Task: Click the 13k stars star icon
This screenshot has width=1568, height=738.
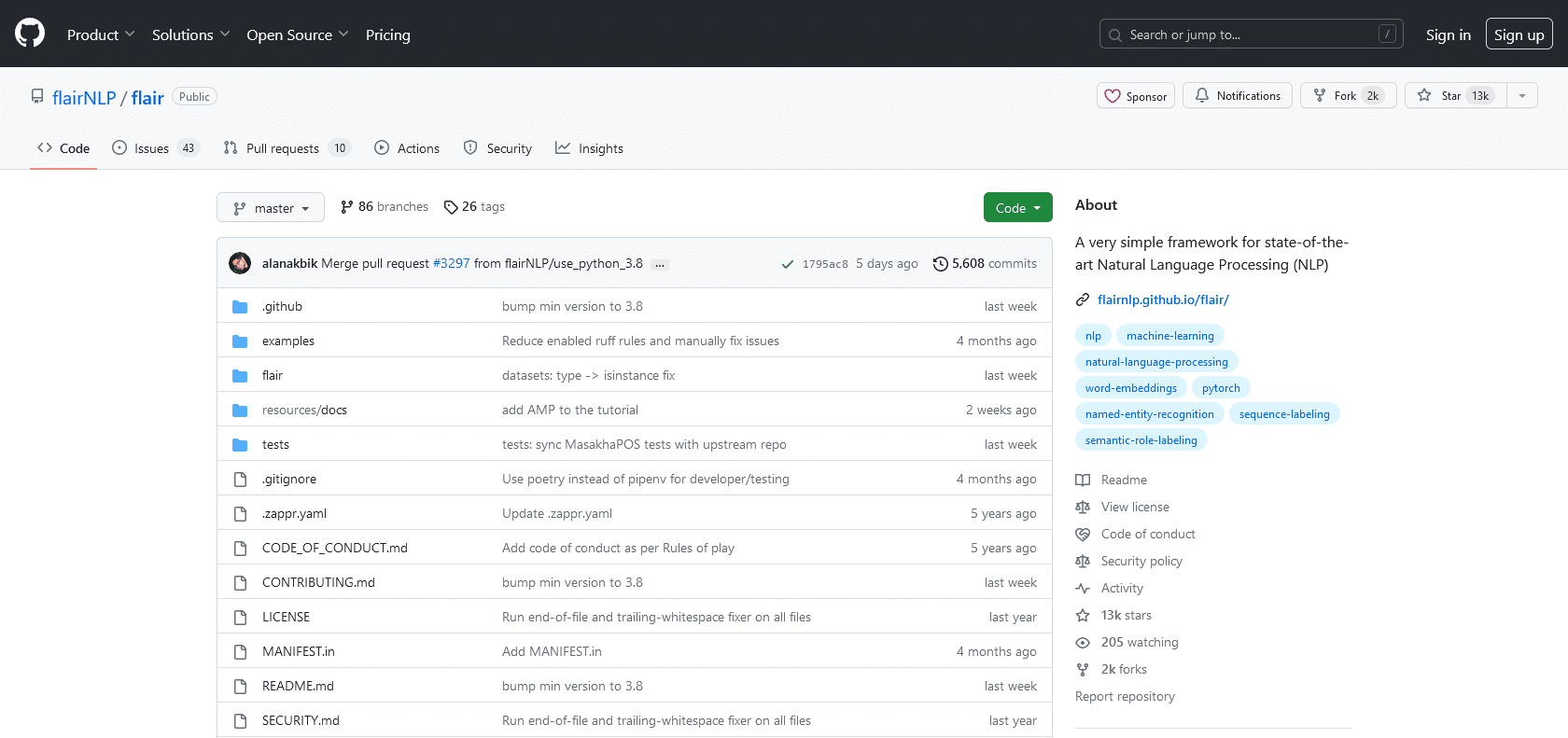Action: (x=1083, y=615)
